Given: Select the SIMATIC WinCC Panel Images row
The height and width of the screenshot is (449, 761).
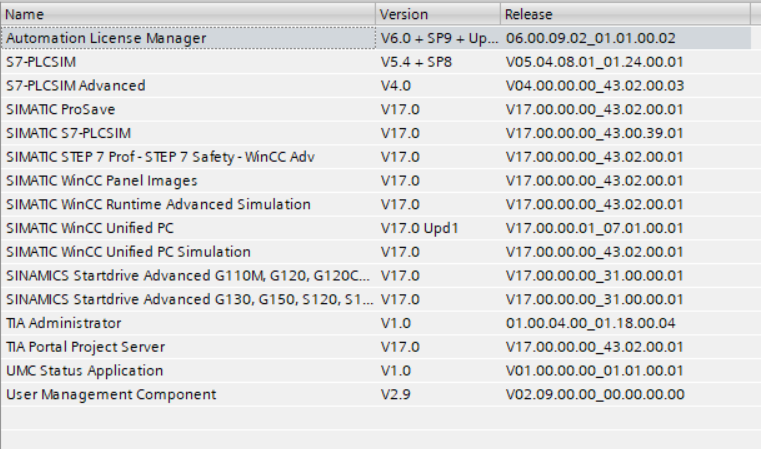Looking at the screenshot, I should (102, 180).
